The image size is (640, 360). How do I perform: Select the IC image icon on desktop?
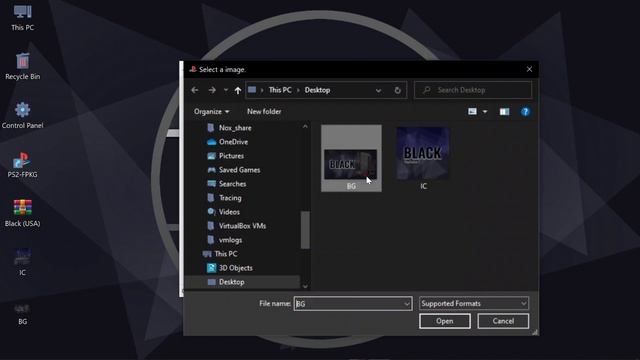[22, 262]
